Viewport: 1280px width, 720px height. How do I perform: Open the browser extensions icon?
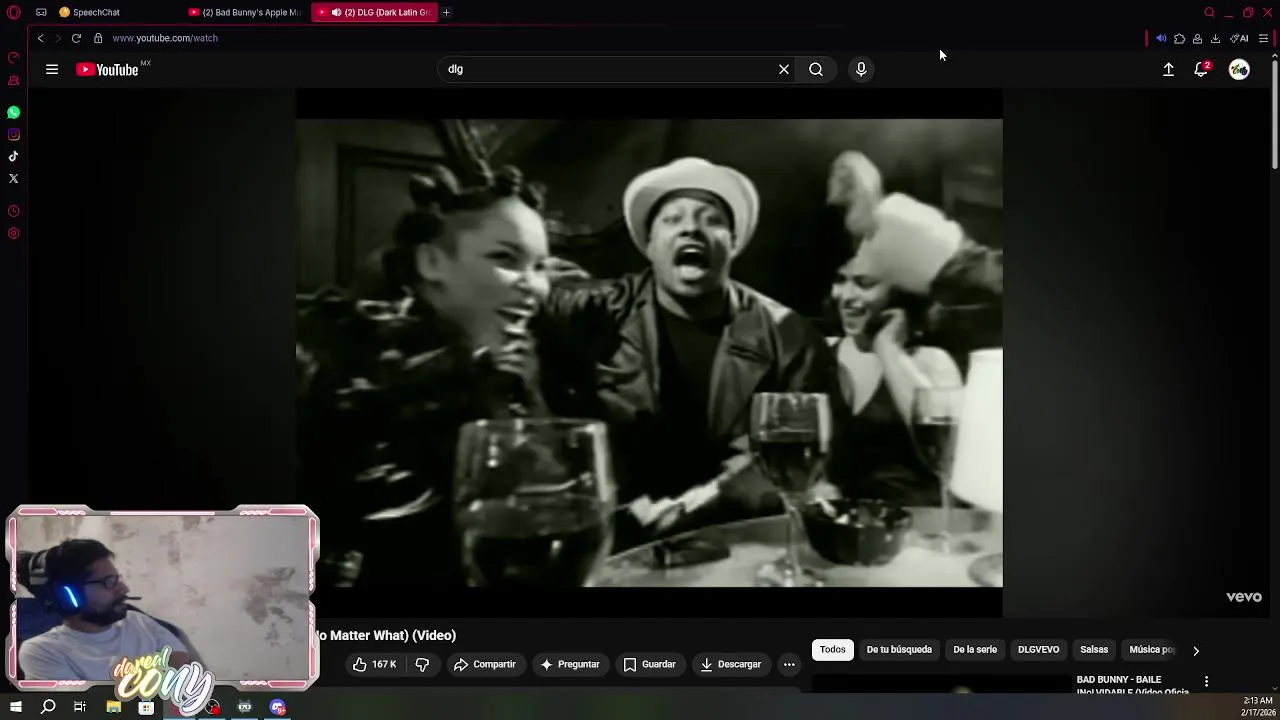pos(1179,38)
